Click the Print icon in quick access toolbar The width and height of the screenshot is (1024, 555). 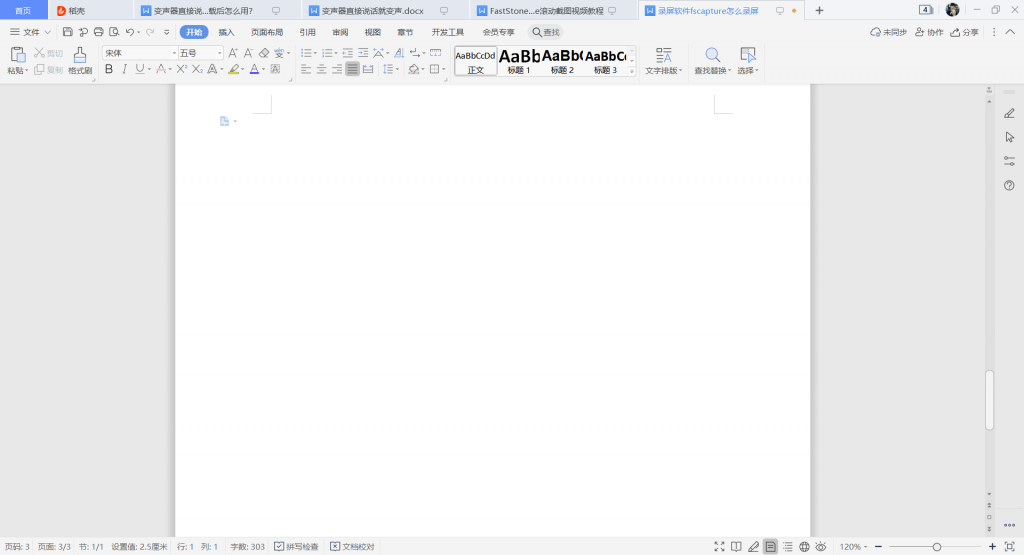click(98, 32)
